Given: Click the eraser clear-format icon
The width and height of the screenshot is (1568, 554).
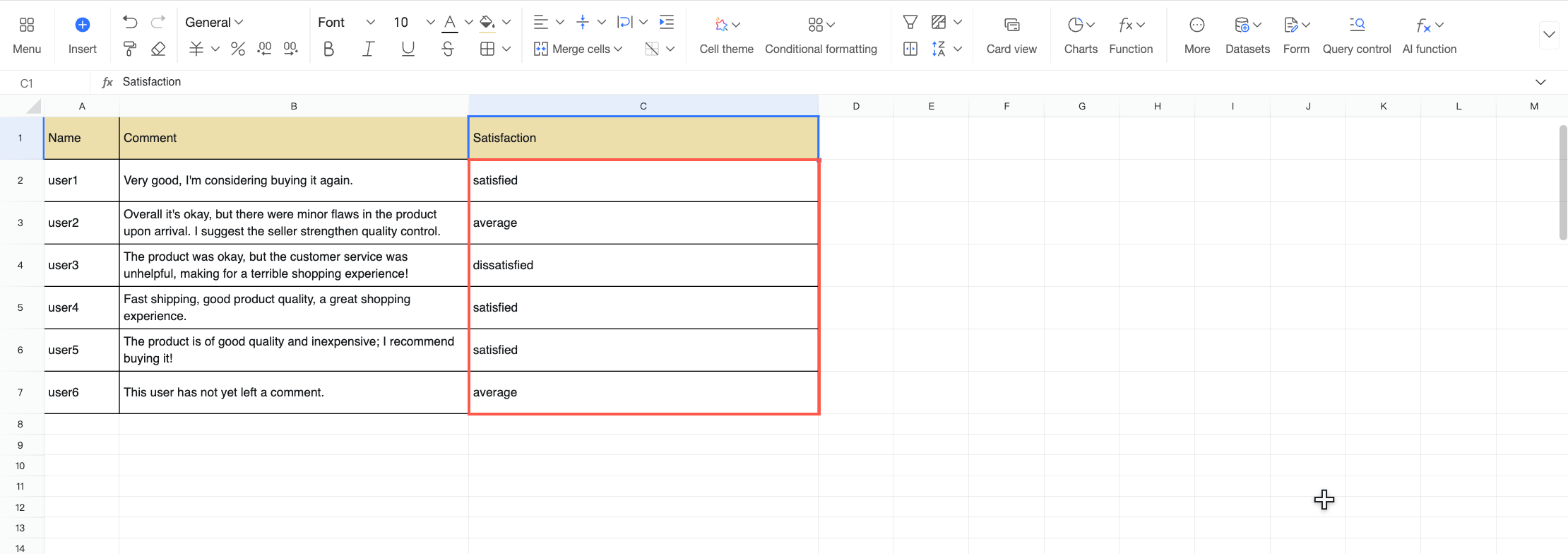Looking at the screenshot, I should pyautogui.click(x=158, y=49).
